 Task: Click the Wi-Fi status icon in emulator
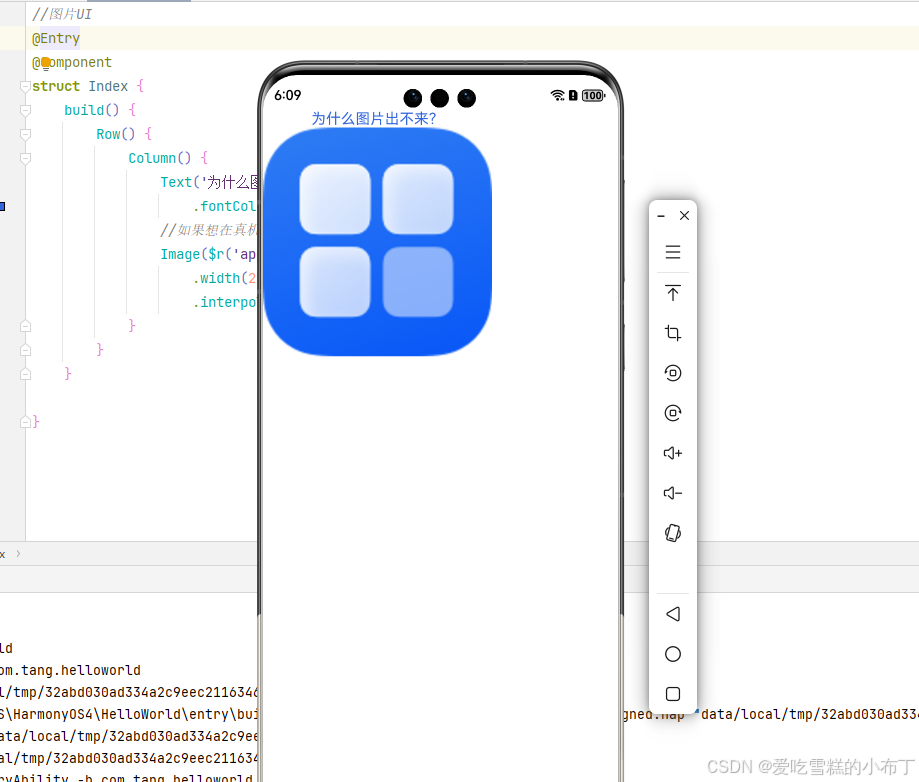pyautogui.click(x=557, y=96)
